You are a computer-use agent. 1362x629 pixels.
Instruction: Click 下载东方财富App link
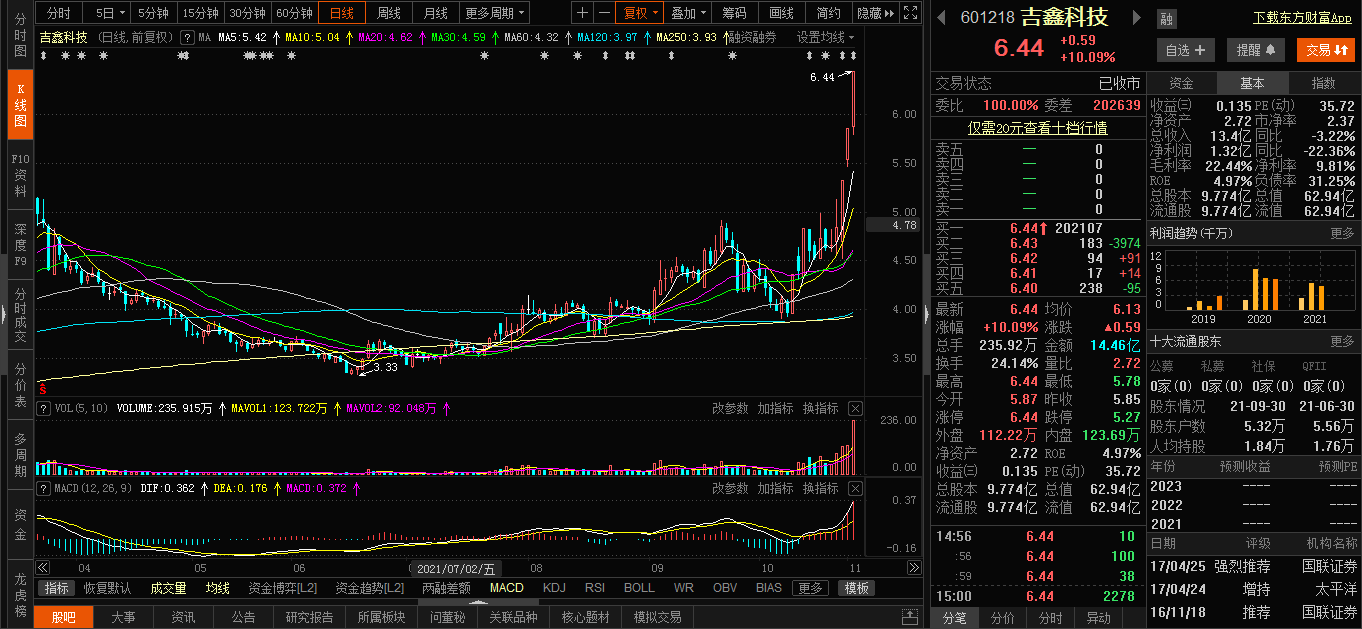coord(1302,18)
